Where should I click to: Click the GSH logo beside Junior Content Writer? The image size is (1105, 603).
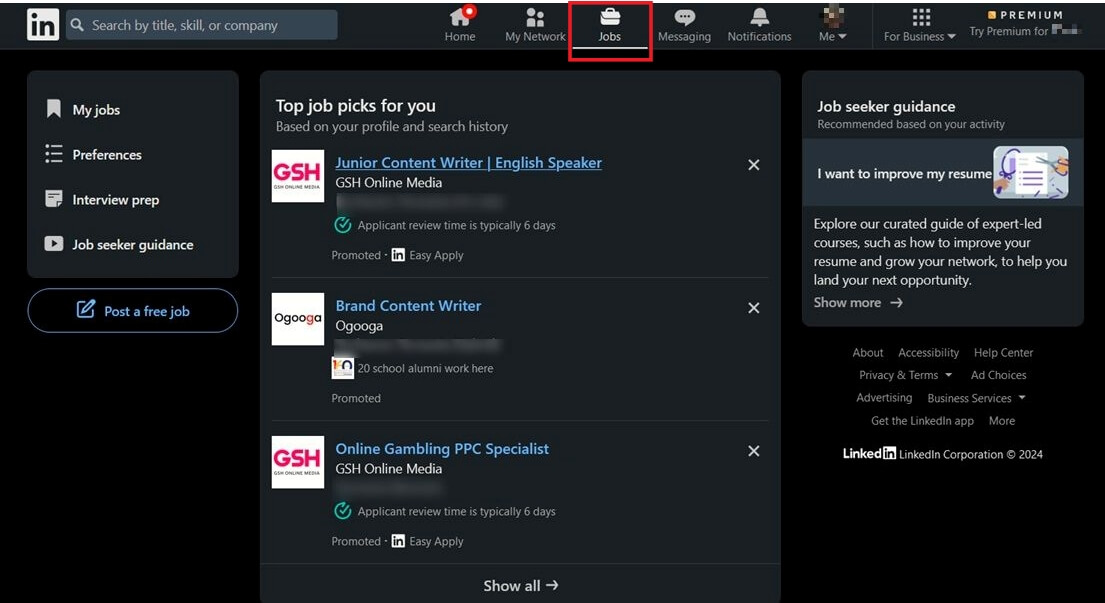(x=298, y=176)
